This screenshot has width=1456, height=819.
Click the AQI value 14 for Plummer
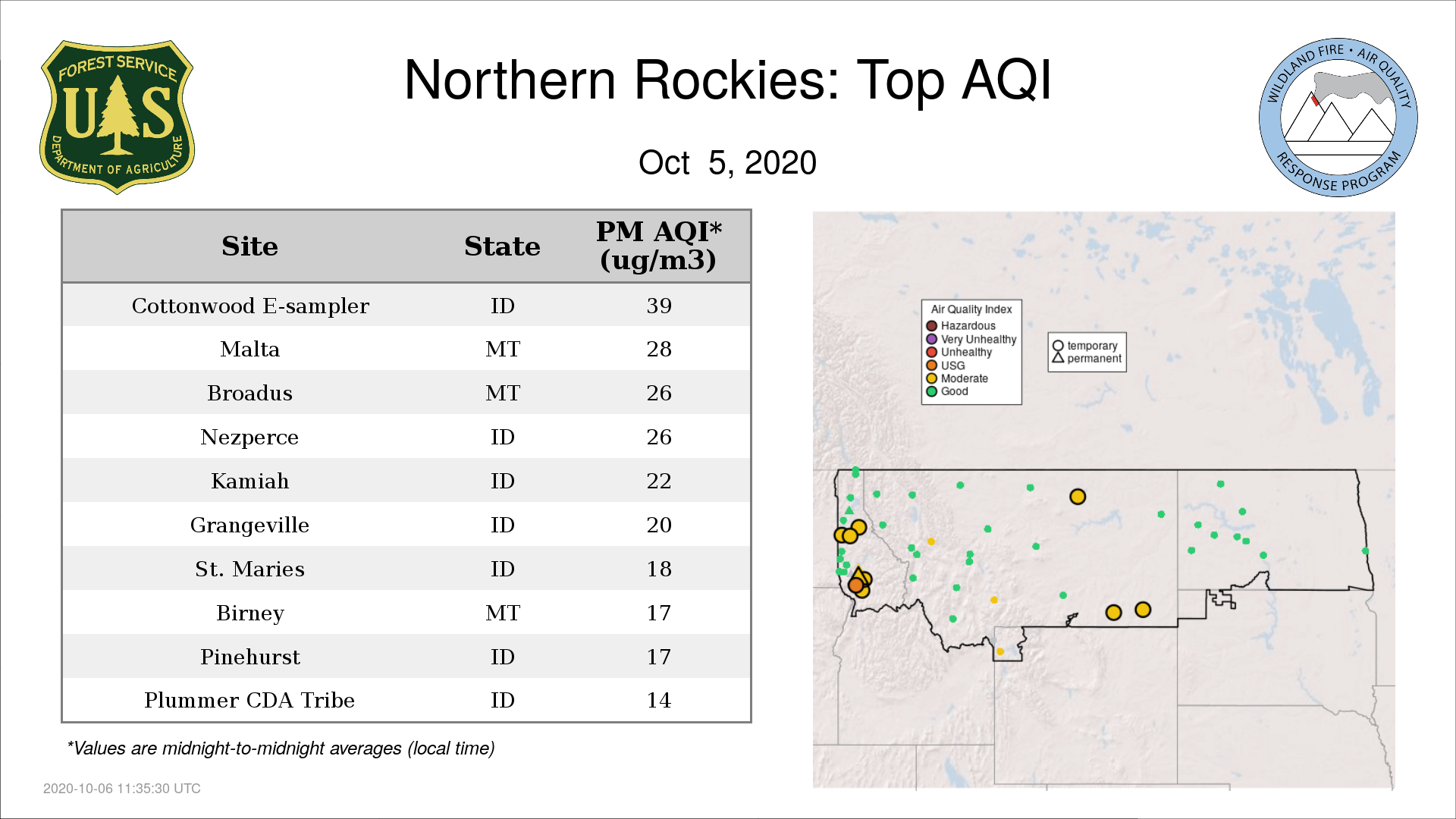(x=659, y=700)
